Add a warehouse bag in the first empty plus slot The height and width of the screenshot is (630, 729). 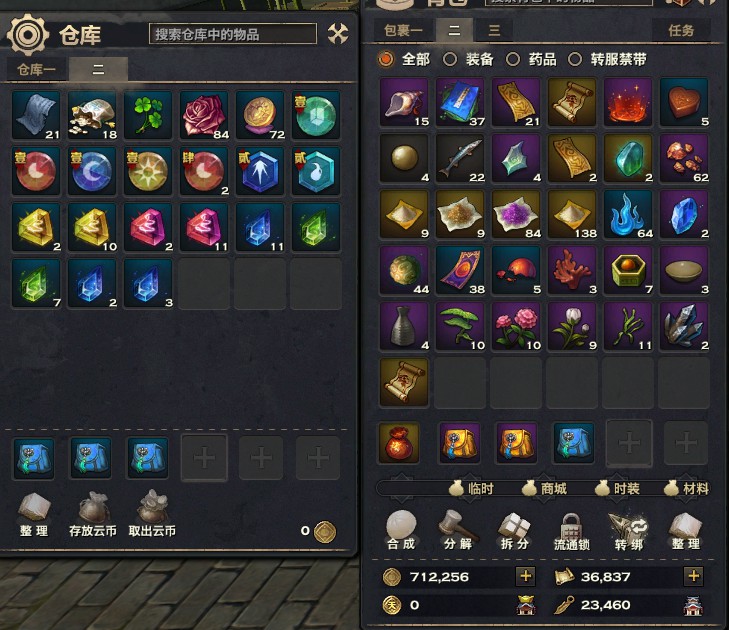[x=204, y=458]
